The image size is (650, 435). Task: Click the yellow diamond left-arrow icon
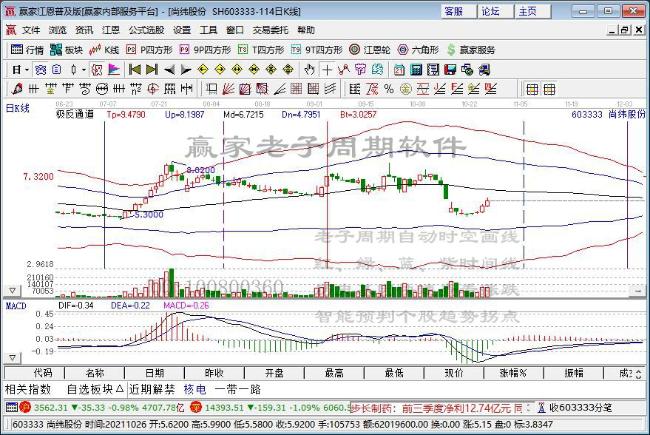click(x=203, y=70)
